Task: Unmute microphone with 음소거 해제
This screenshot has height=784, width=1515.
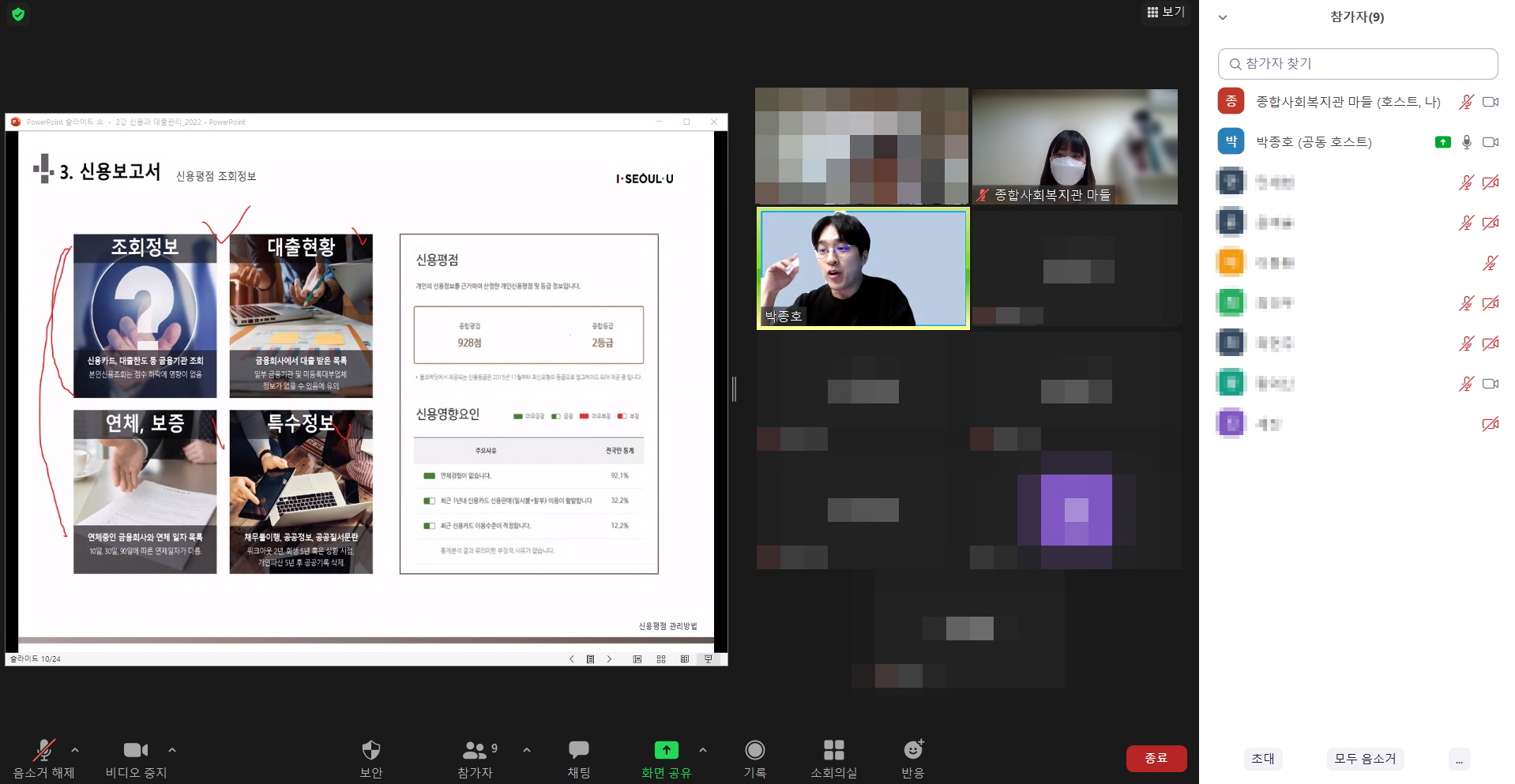Action: coord(43,750)
